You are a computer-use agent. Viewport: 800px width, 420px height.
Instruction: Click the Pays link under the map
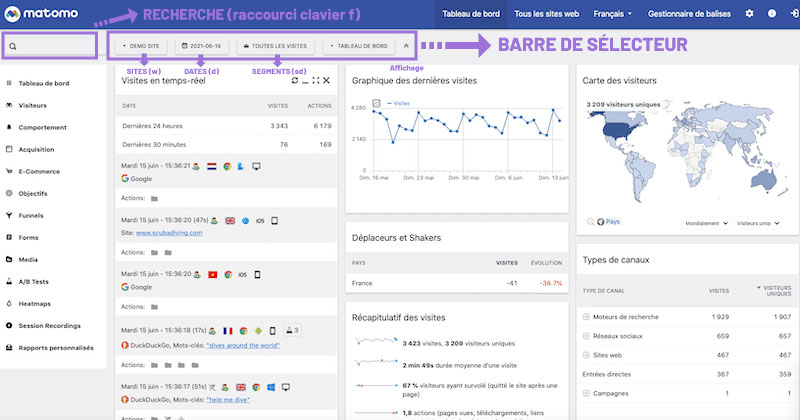coord(613,221)
